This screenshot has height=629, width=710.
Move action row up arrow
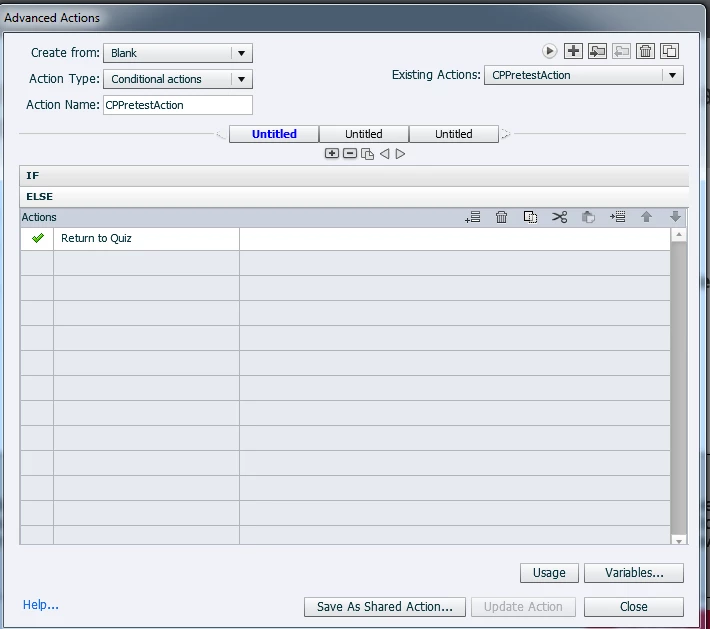click(x=646, y=217)
